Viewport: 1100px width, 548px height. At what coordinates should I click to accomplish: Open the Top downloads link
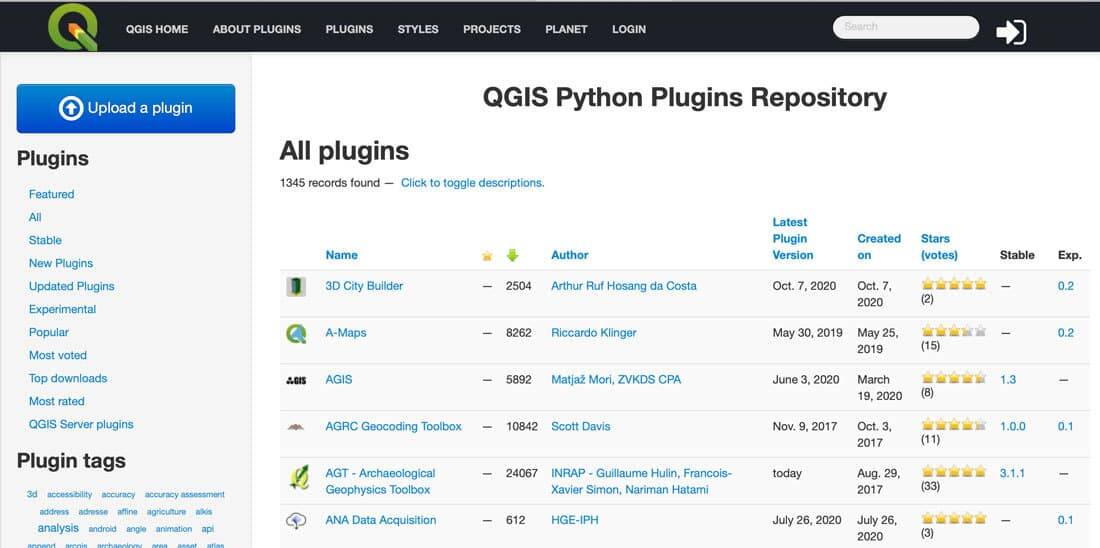pyautogui.click(x=68, y=378)
